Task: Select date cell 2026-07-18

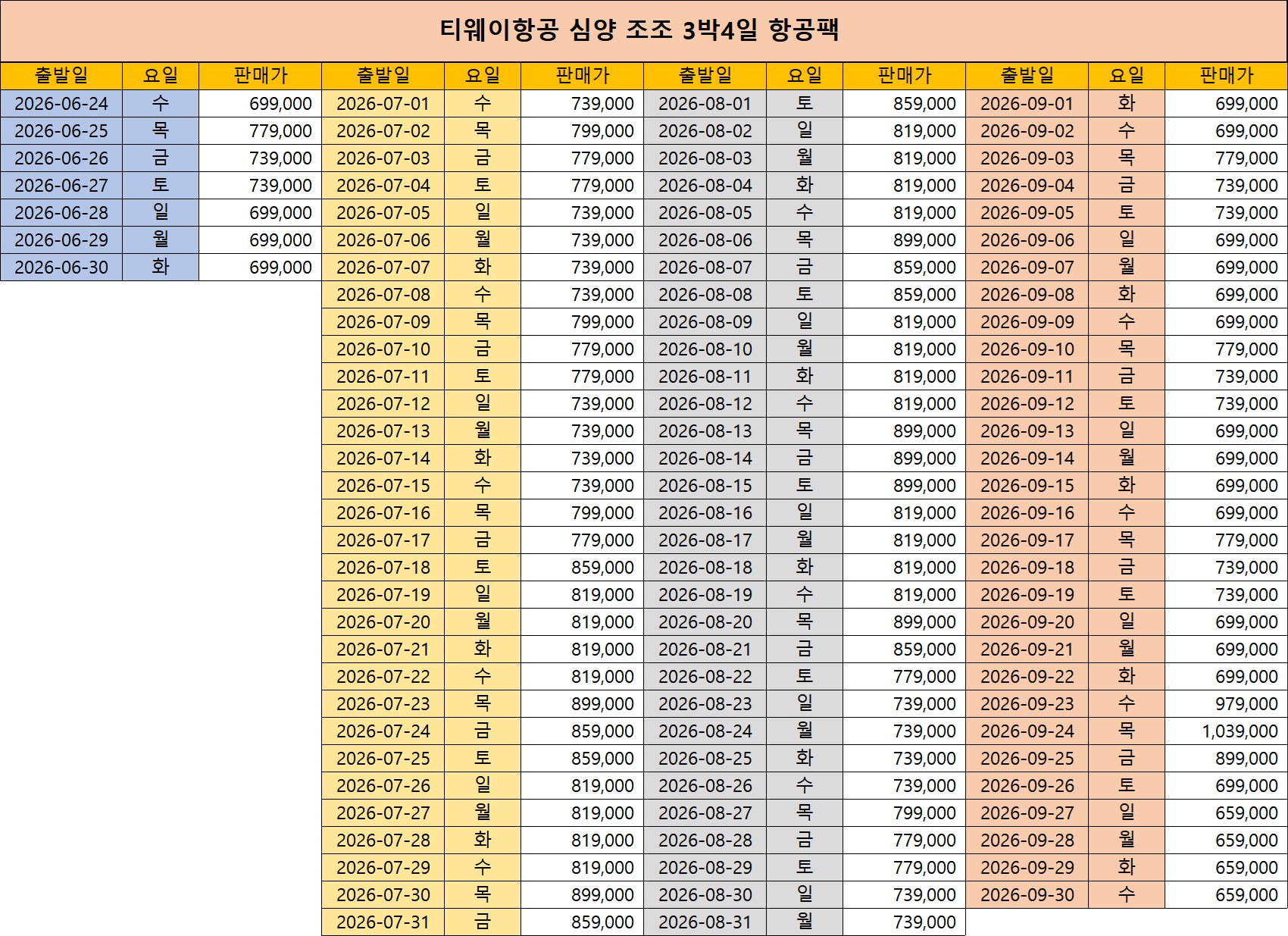Action: click(x=383, y=568)
